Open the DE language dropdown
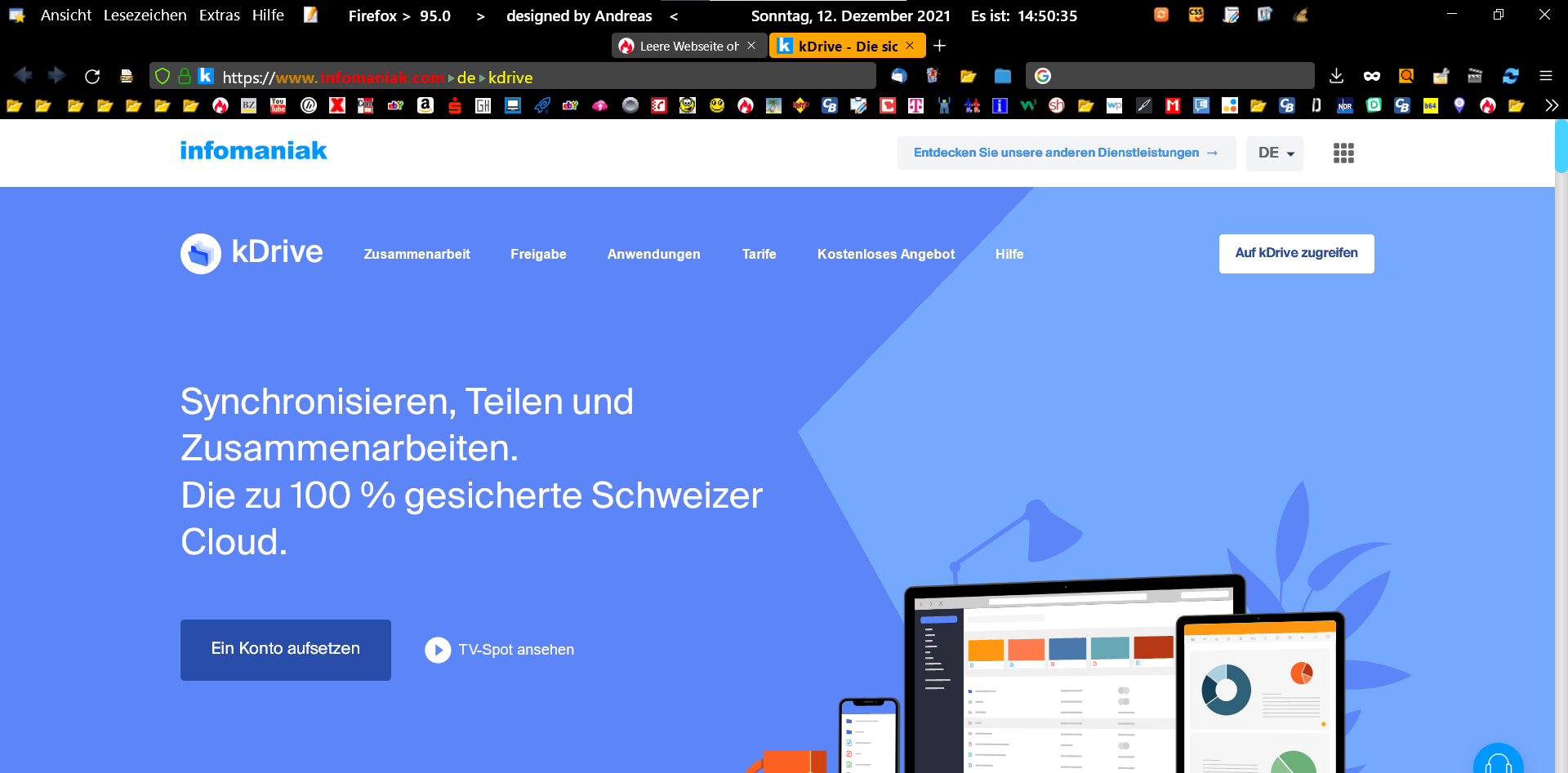The width and height of the screenshot is (1568, 773). click(x=1275, y=153)
